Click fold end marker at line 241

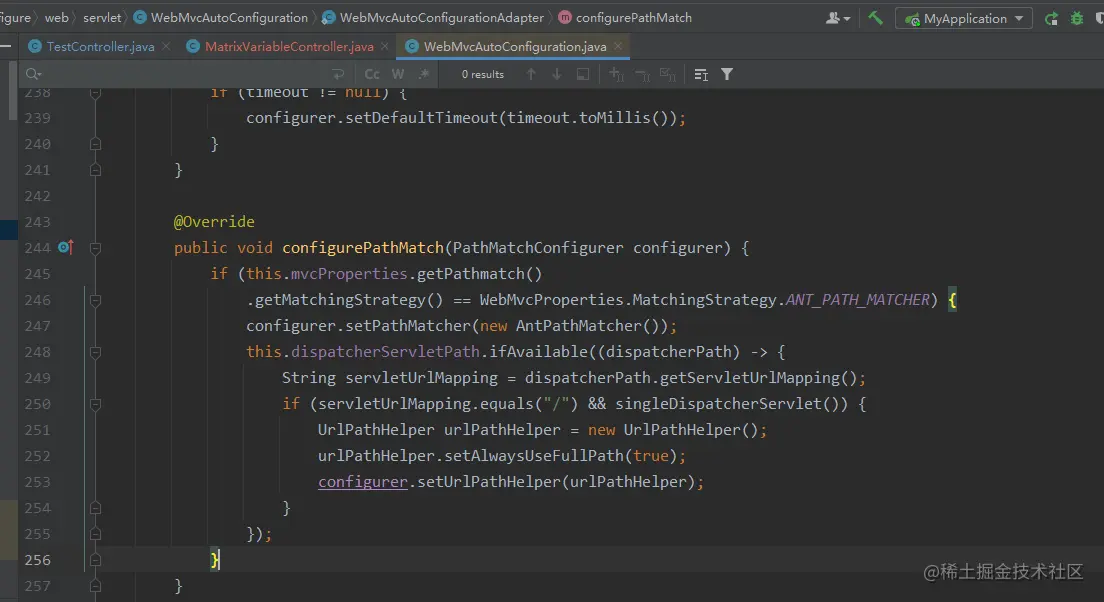[95, 170]
